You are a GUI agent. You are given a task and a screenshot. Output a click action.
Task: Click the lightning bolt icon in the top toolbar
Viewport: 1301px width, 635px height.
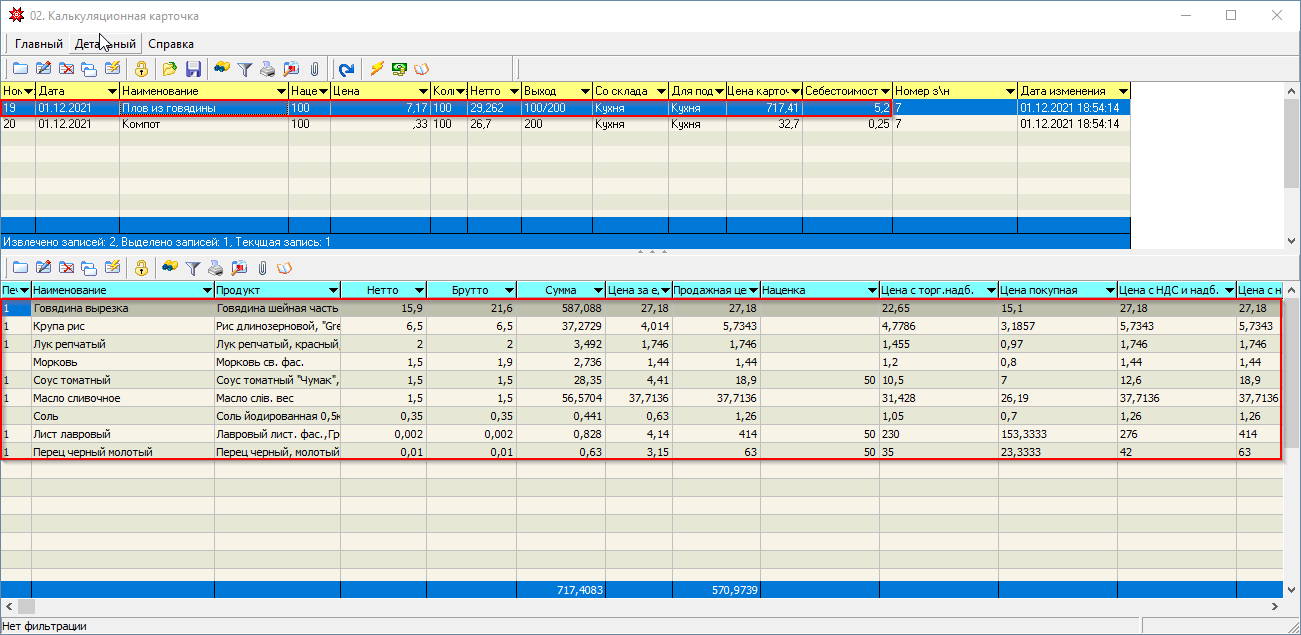(x=377, y=69)
